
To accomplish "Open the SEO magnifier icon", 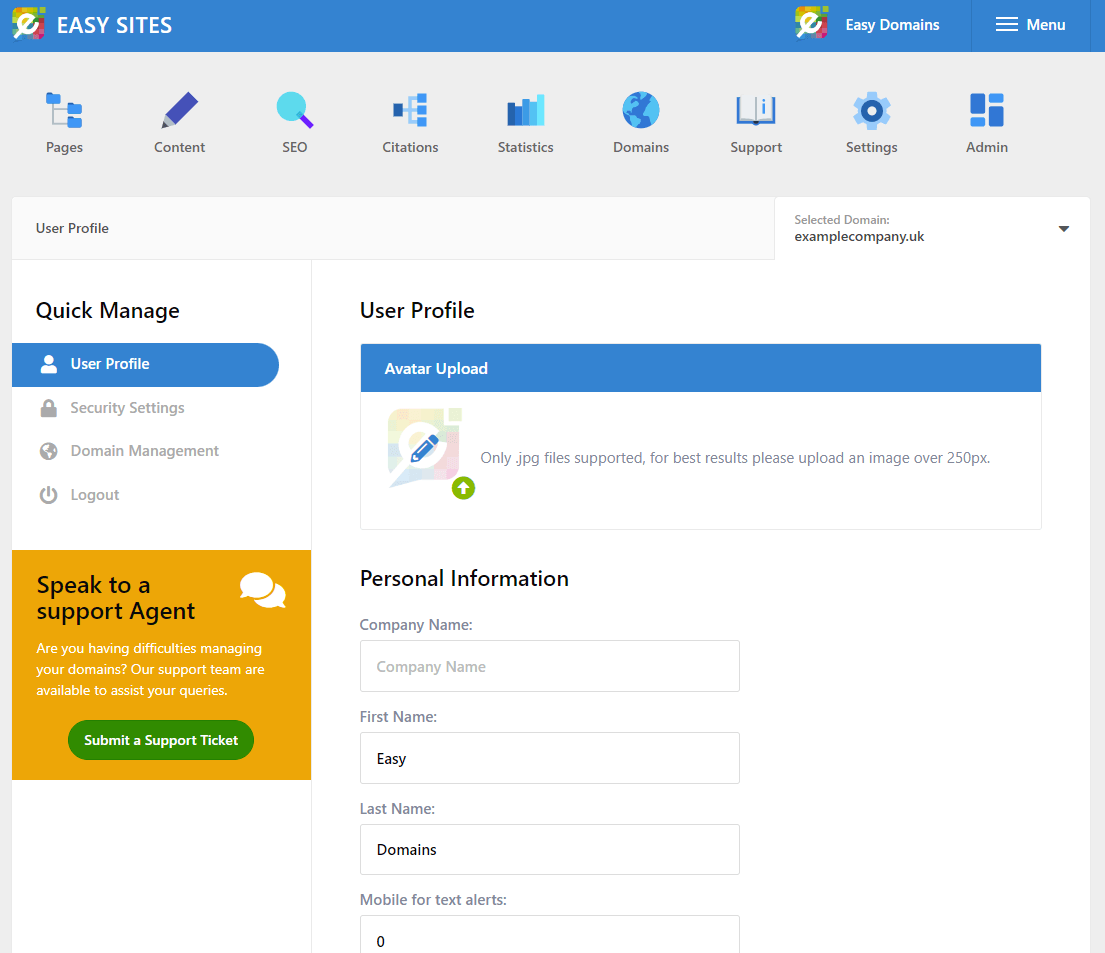I will coord(295,111).
